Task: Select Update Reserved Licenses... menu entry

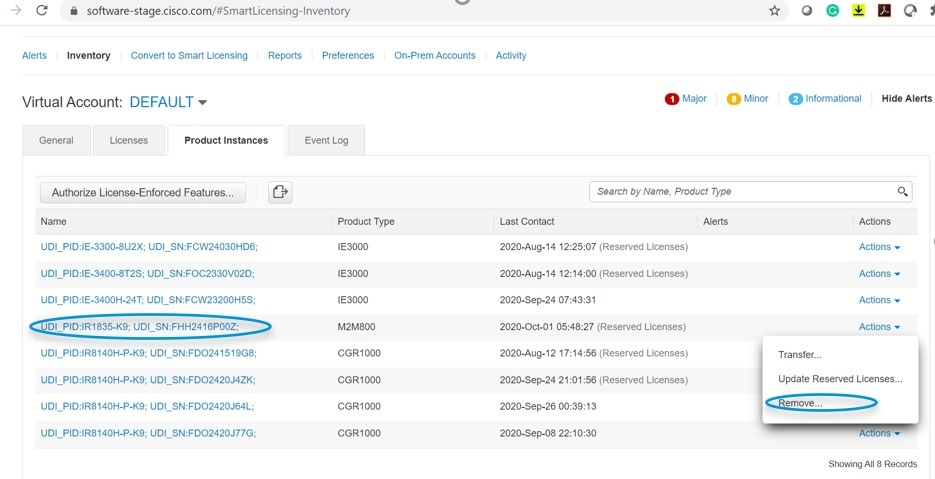Action: coord(840,379)
